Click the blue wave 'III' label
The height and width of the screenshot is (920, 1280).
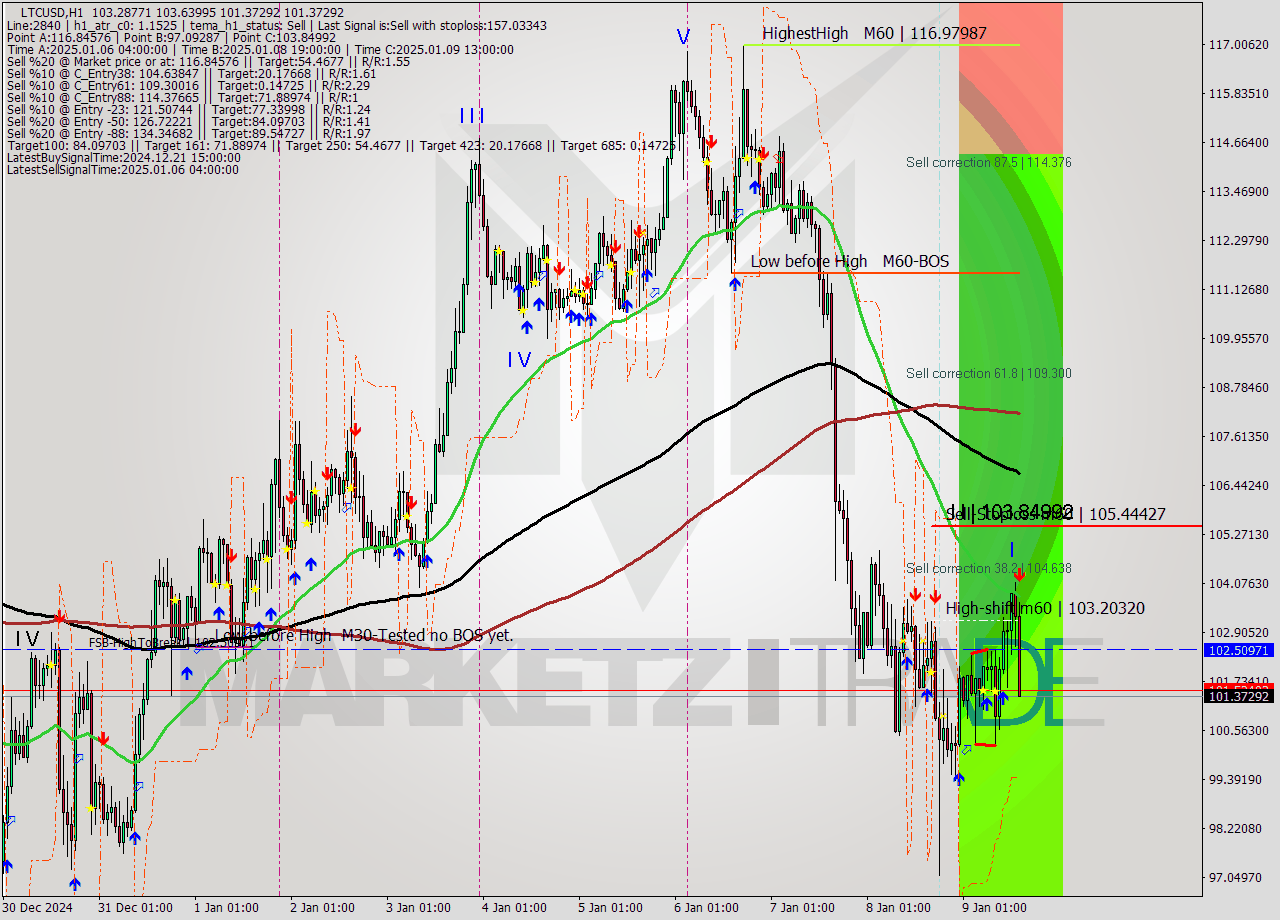coord(472,116)
